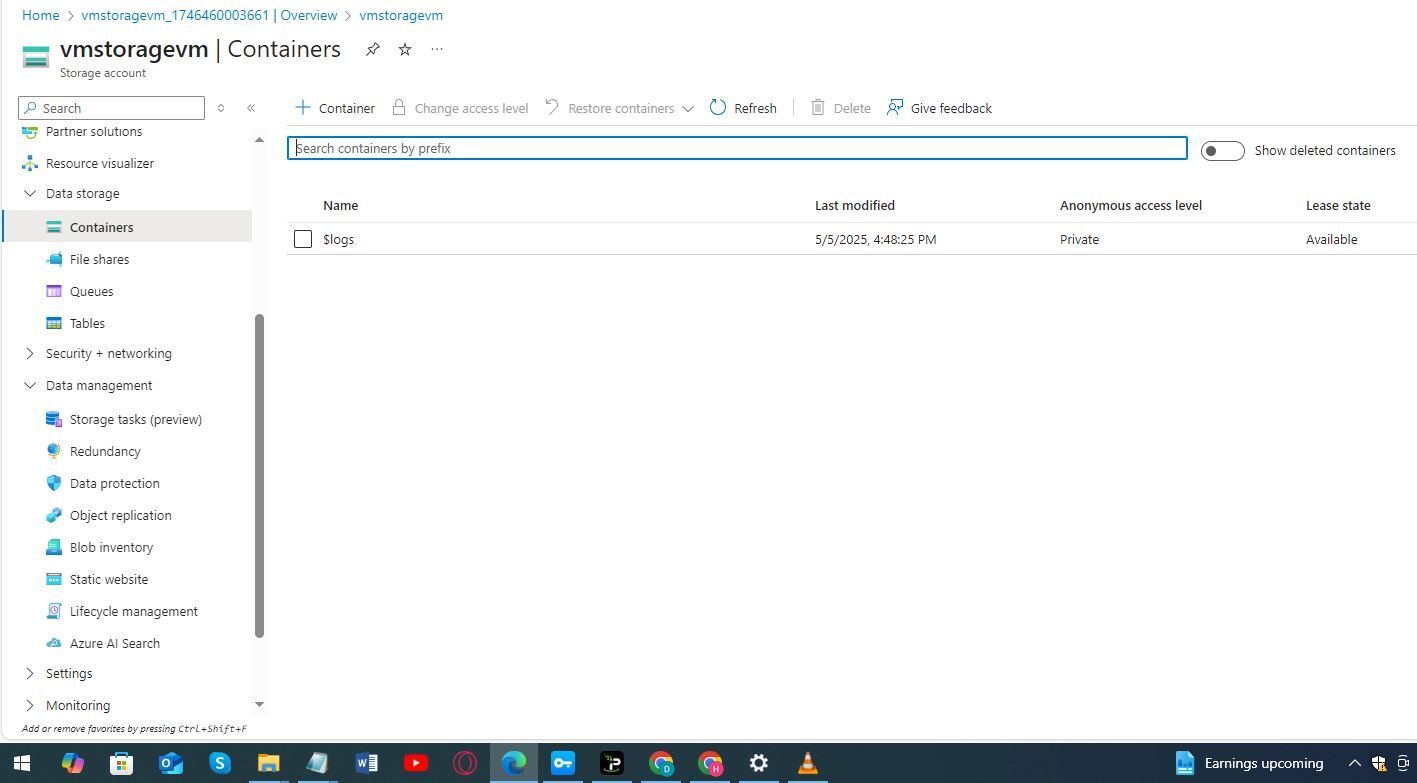Select the $logs container checkbox
This screenshot has width=1417, height=783.
coord(303,239)
